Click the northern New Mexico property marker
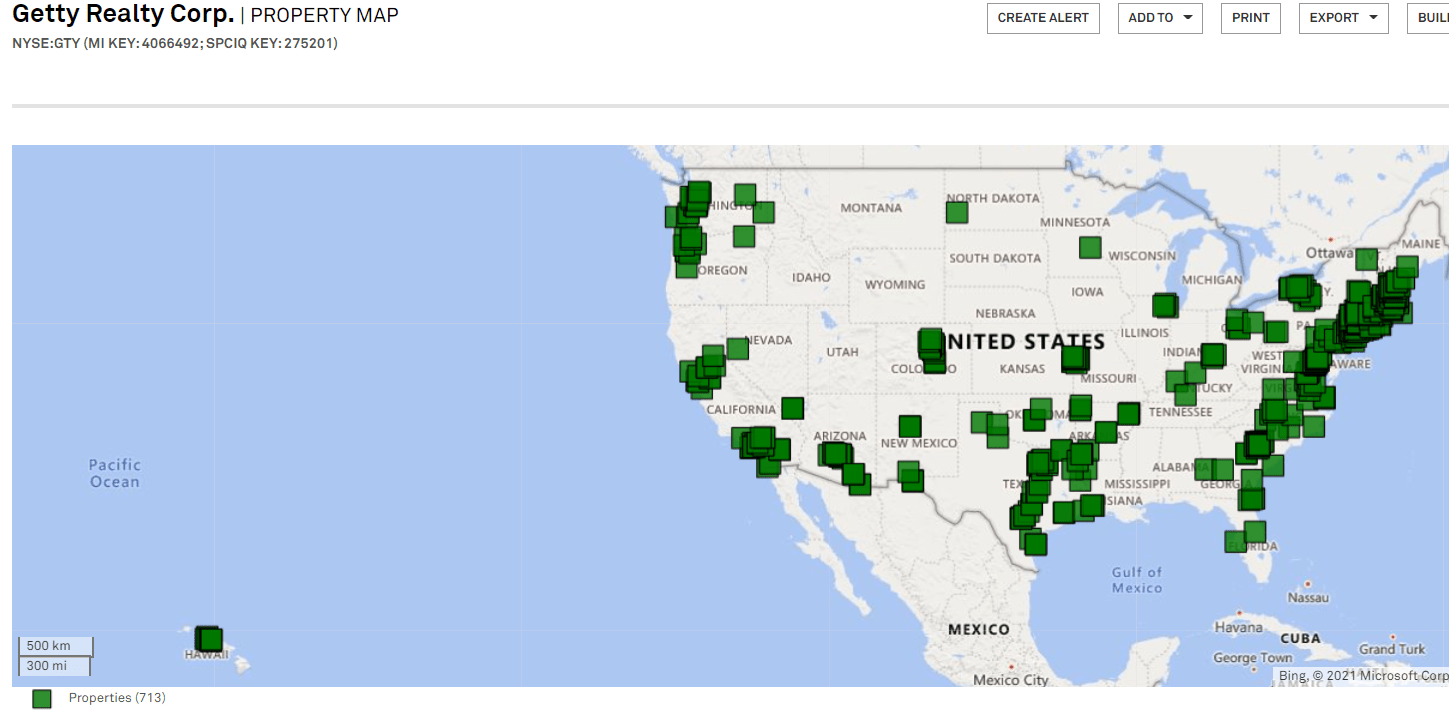This screenshot has height=716, width=1449. coord(909,426)
